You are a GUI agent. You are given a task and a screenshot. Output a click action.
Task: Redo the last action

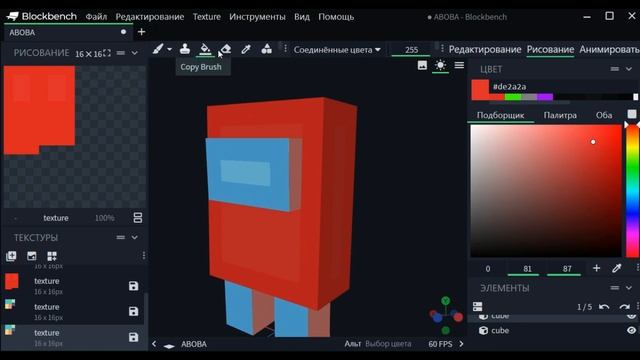point(624,307)
